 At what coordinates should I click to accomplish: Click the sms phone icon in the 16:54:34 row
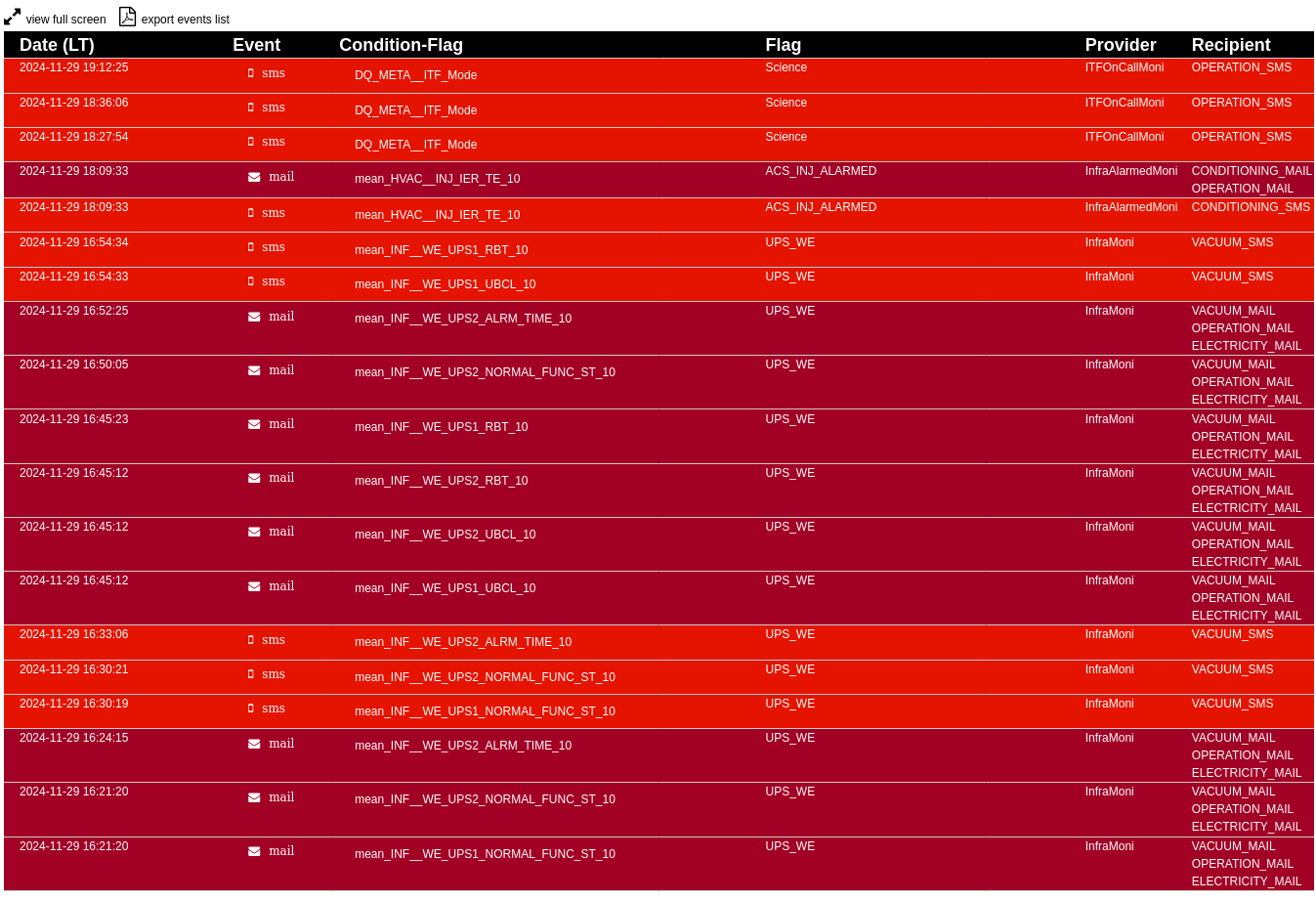click(251, 247)
